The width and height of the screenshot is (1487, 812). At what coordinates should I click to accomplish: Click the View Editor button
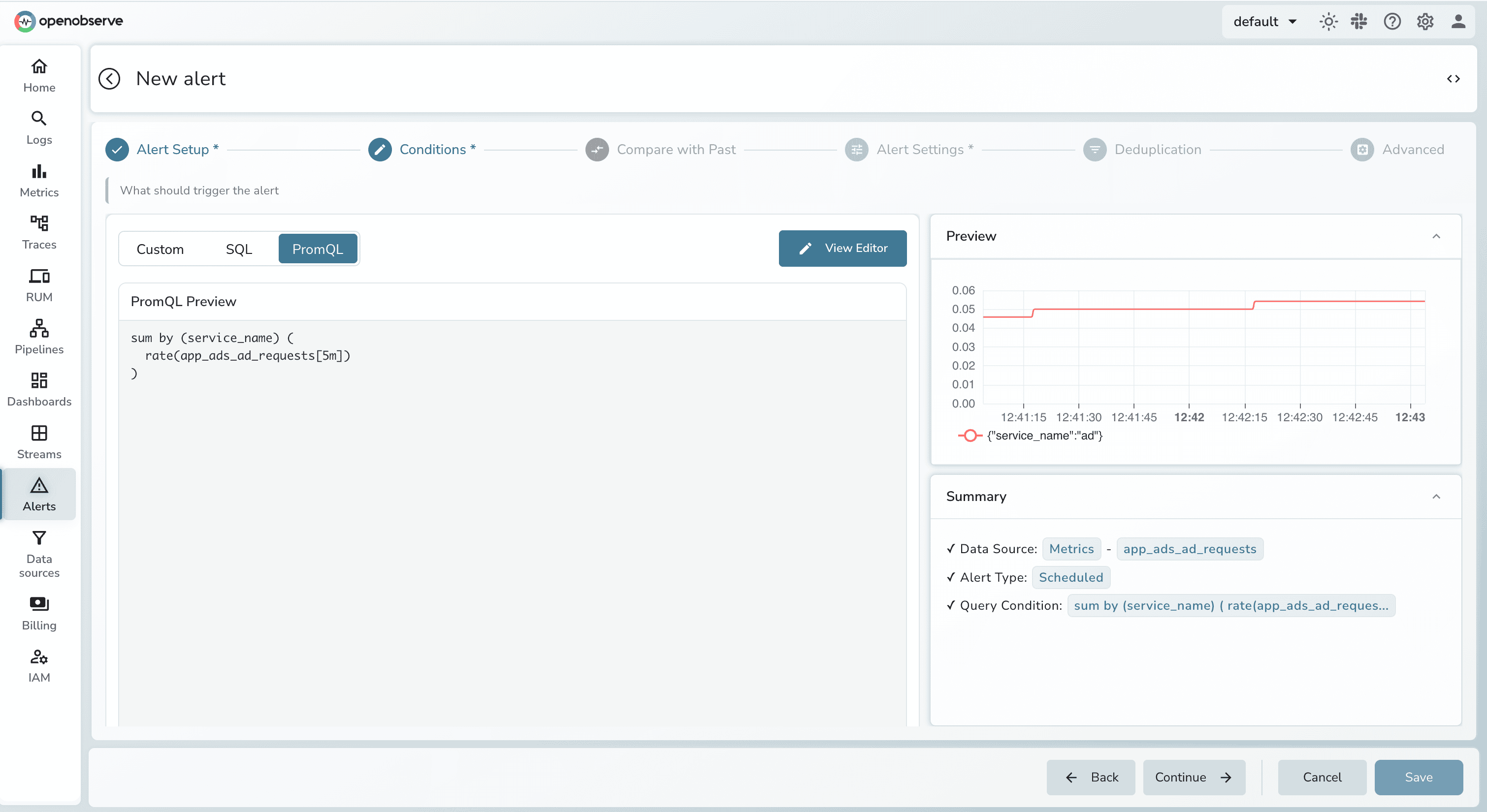(x=843, y=248)
